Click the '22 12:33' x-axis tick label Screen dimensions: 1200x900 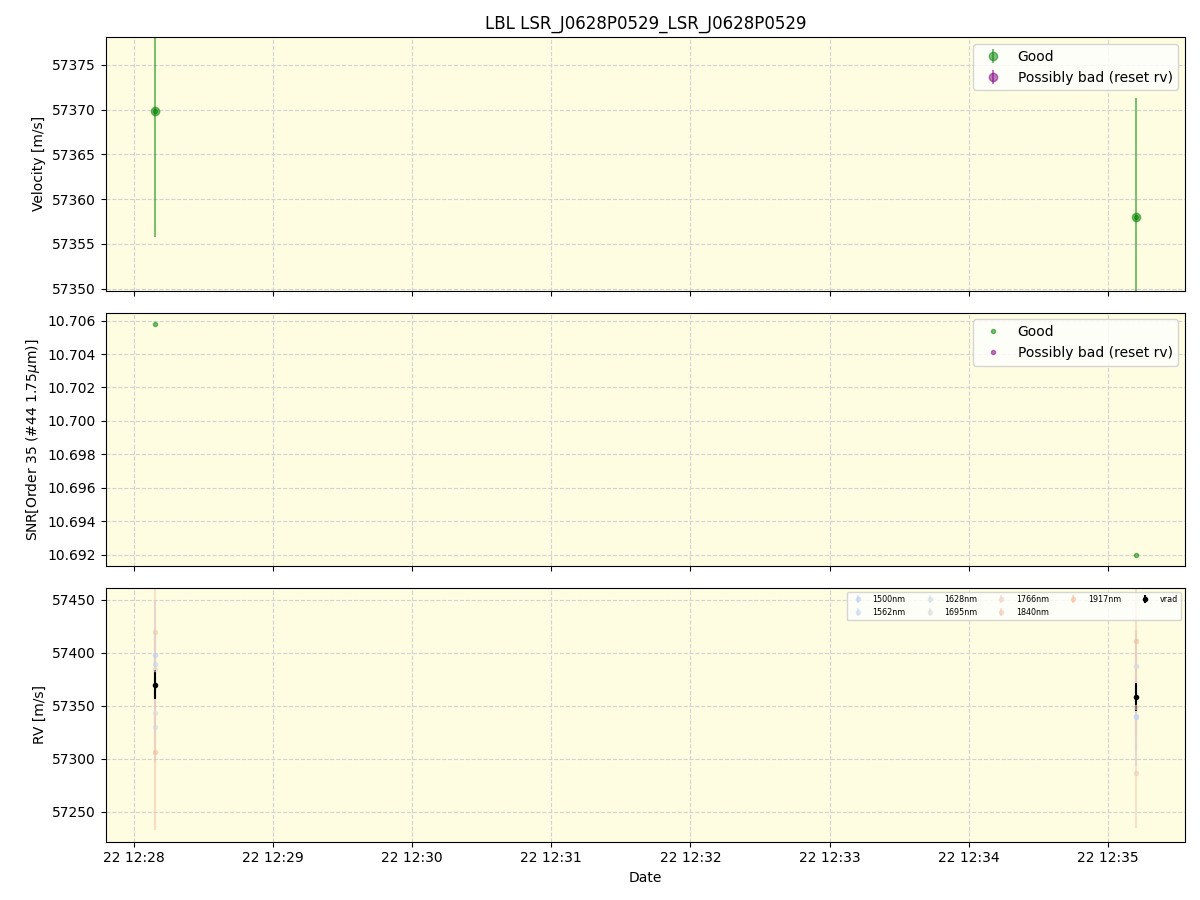coord(829,857)
